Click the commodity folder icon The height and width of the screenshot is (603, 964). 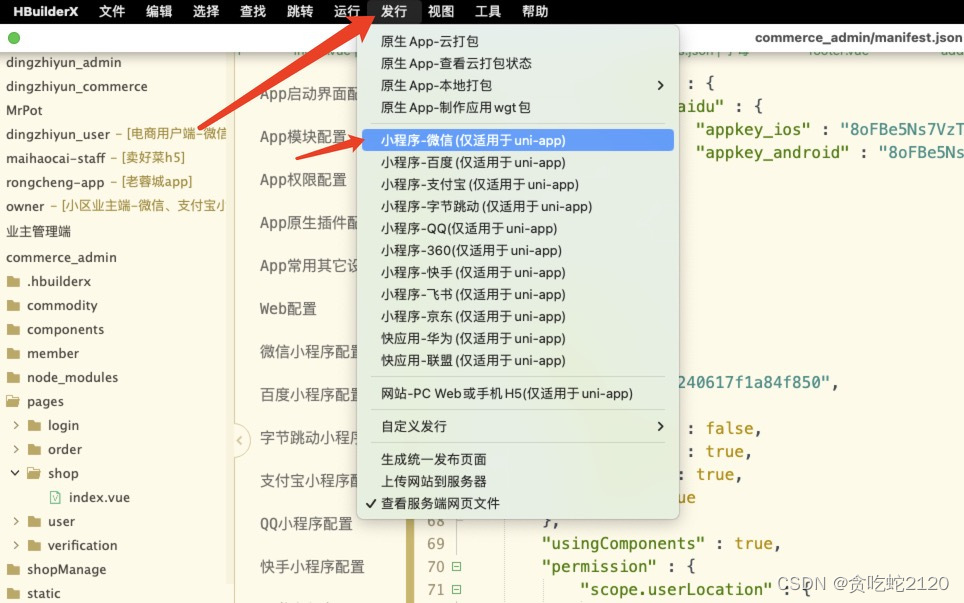pyautogui.click(x=12, y=304)
